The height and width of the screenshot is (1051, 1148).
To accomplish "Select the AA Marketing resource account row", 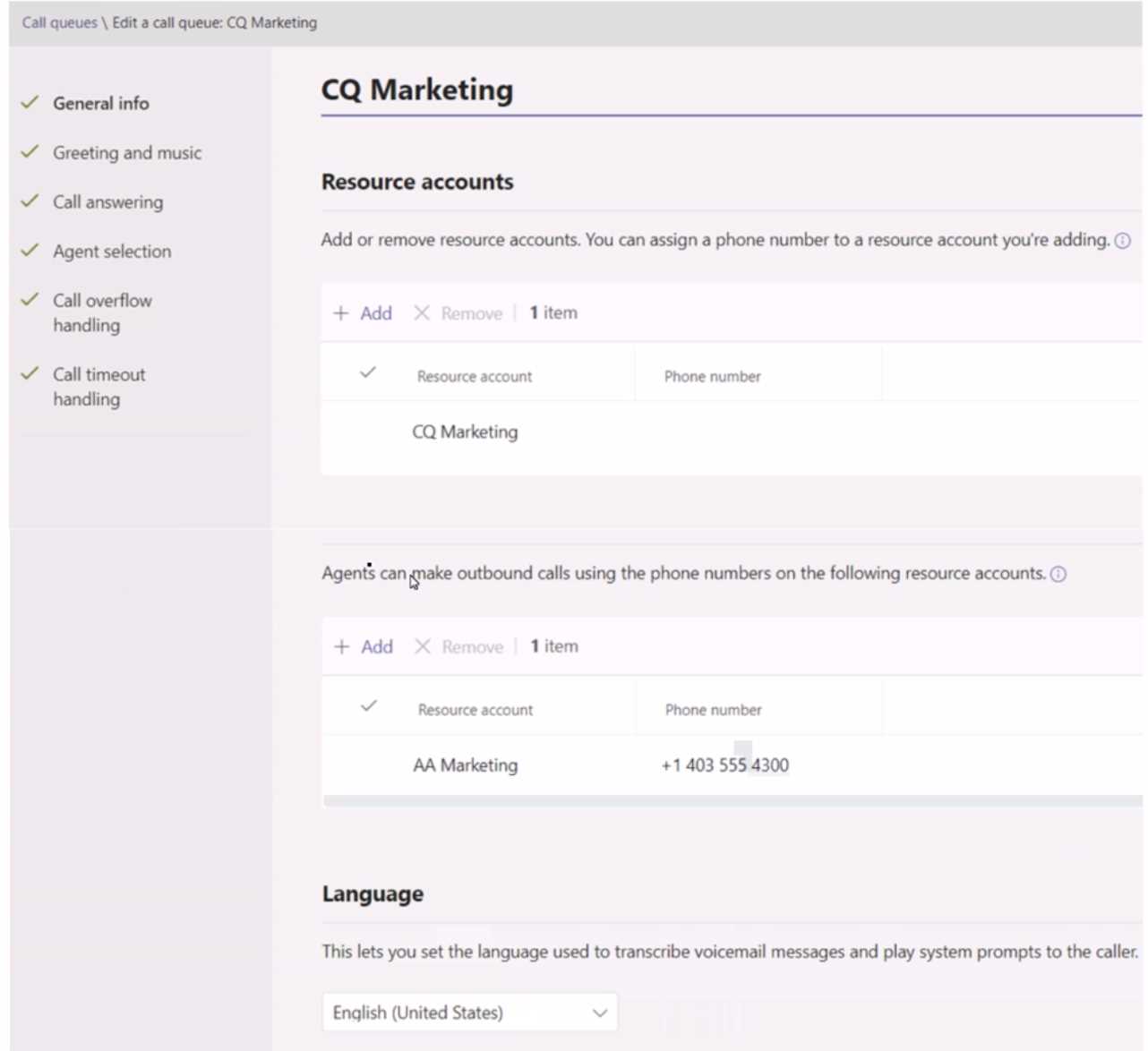I will tap(465, 765).
